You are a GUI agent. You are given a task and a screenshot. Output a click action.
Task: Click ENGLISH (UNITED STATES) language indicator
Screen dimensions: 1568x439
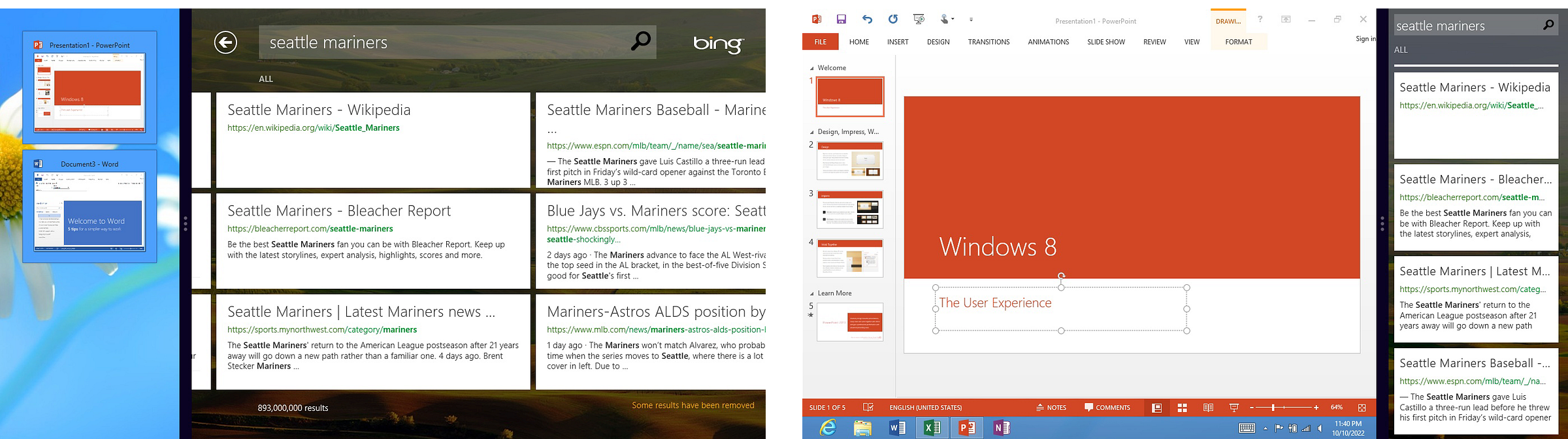[x=925, y=408]
